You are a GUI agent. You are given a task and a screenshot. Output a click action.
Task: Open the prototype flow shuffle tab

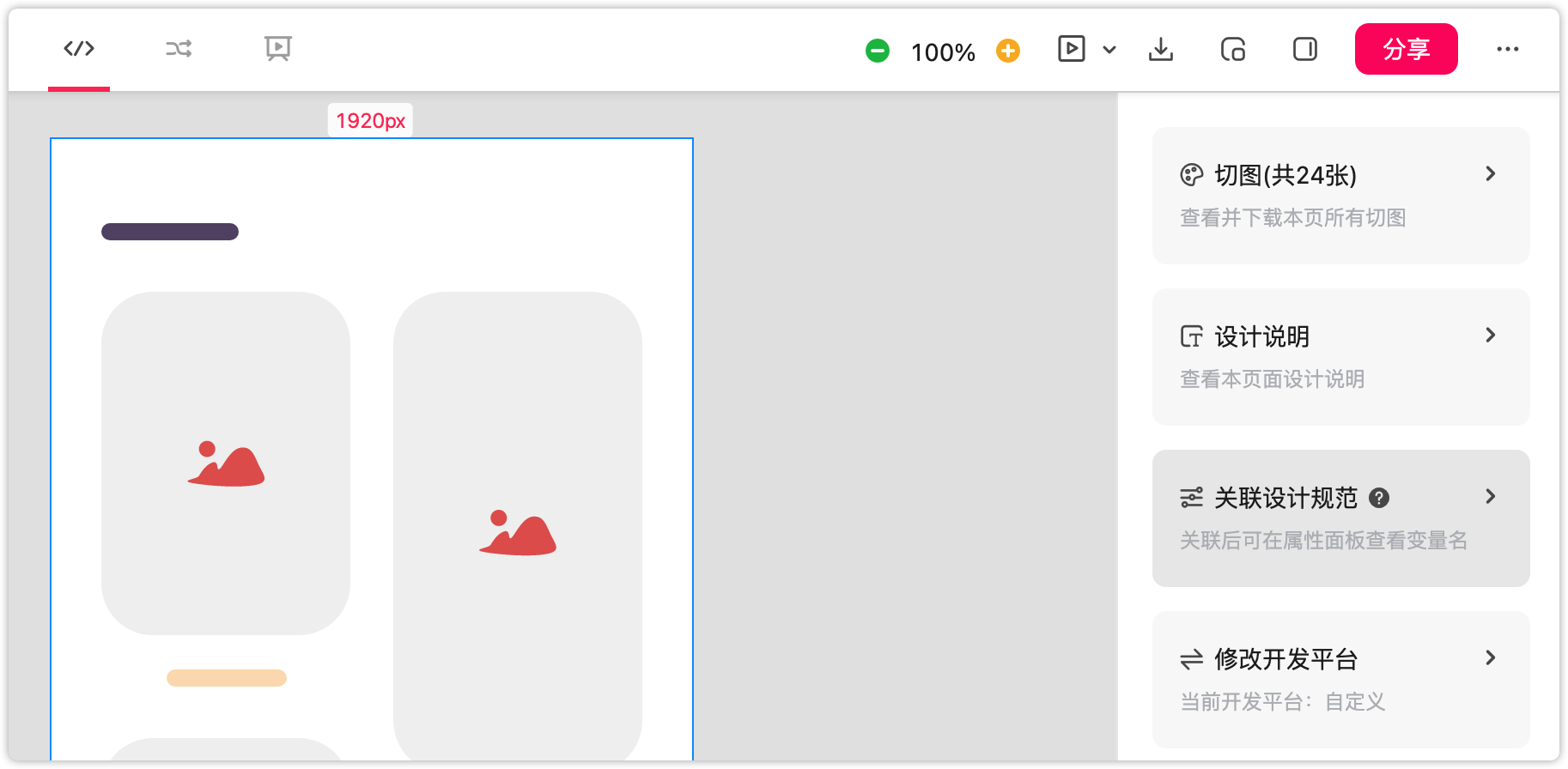coord(179,49)
